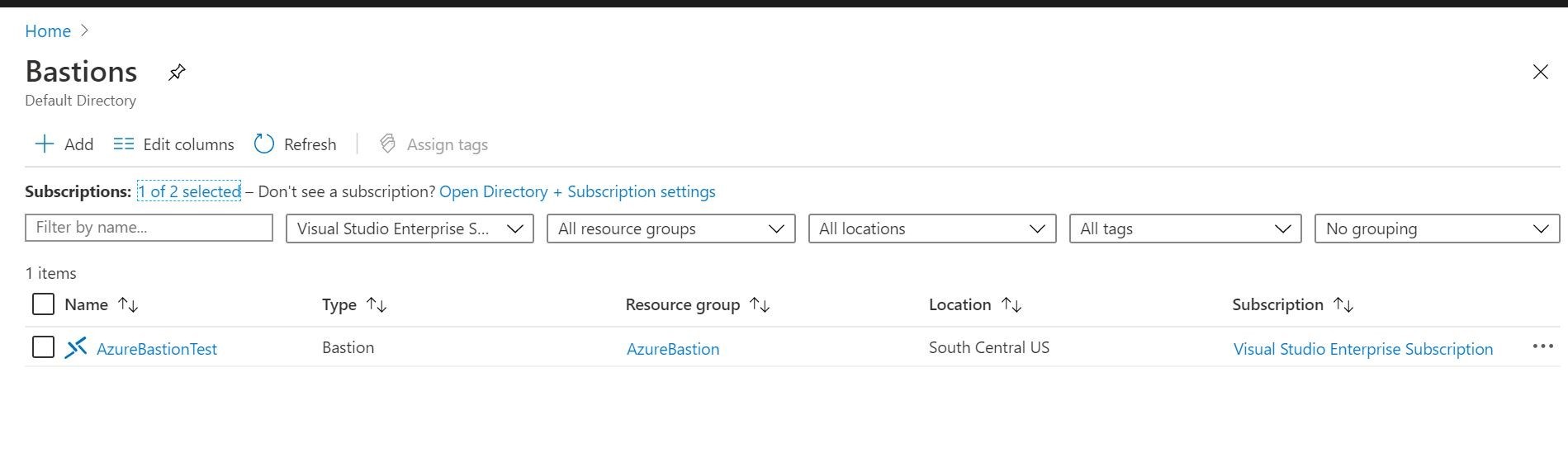
Task: Click the 'South Central US' location cell
Action: (989, 347)
